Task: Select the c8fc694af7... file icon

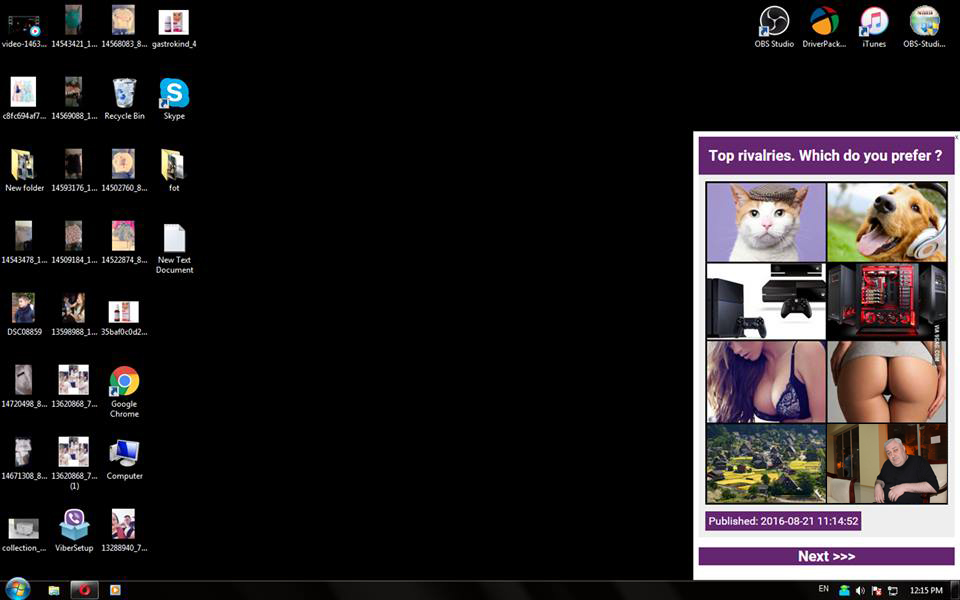Action: click(24, 99)
